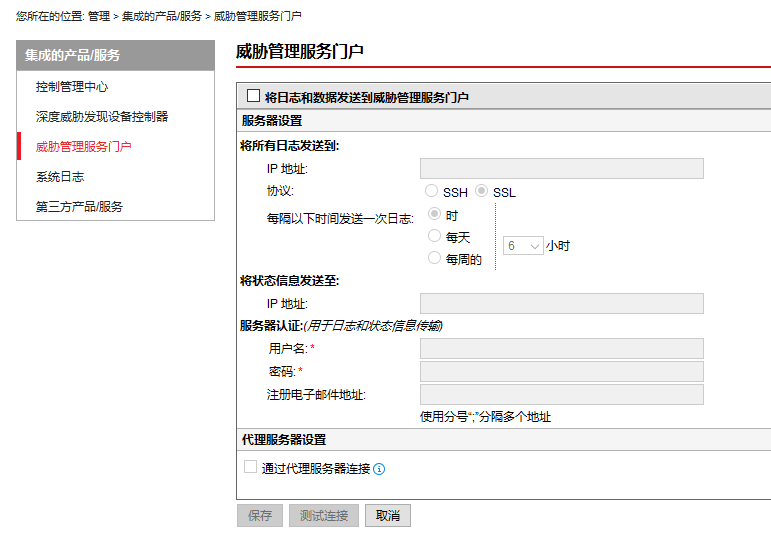Click the 保存 button

260,516
